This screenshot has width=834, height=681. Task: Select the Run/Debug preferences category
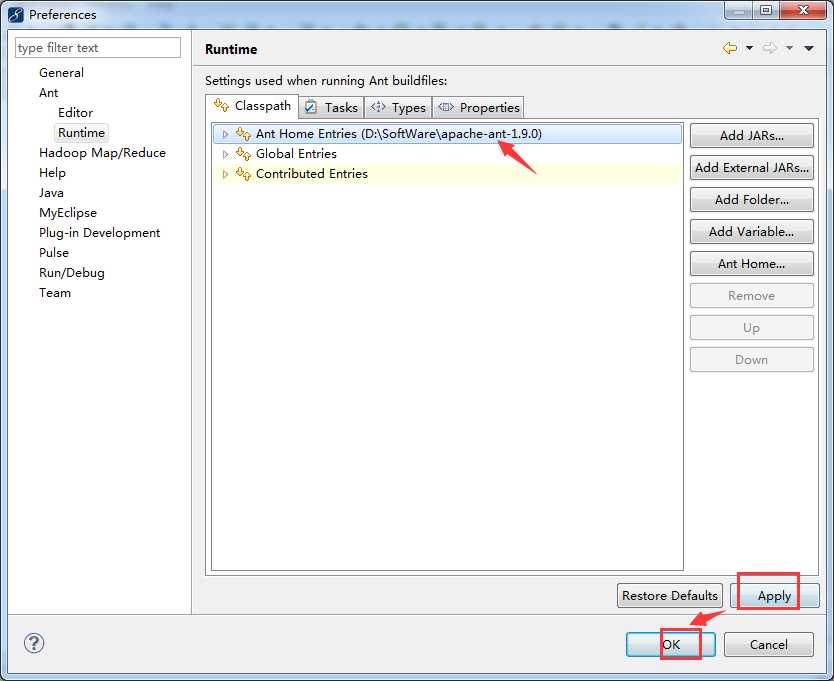click(x=71, y=273)
